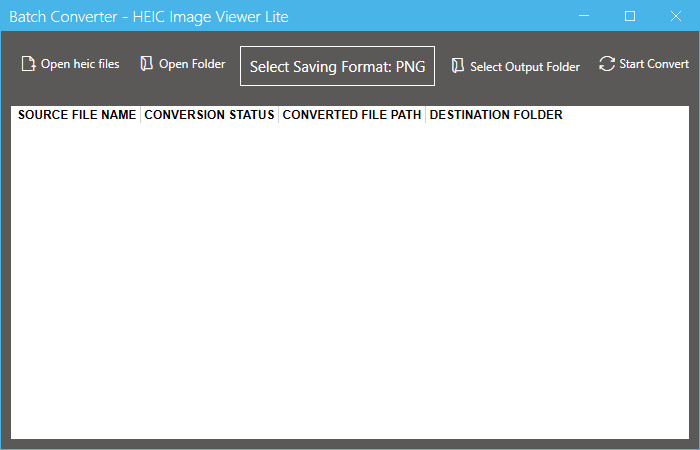Click the Open heic files label
Viewport: 700px width, 450px height.
click(80, 65)
